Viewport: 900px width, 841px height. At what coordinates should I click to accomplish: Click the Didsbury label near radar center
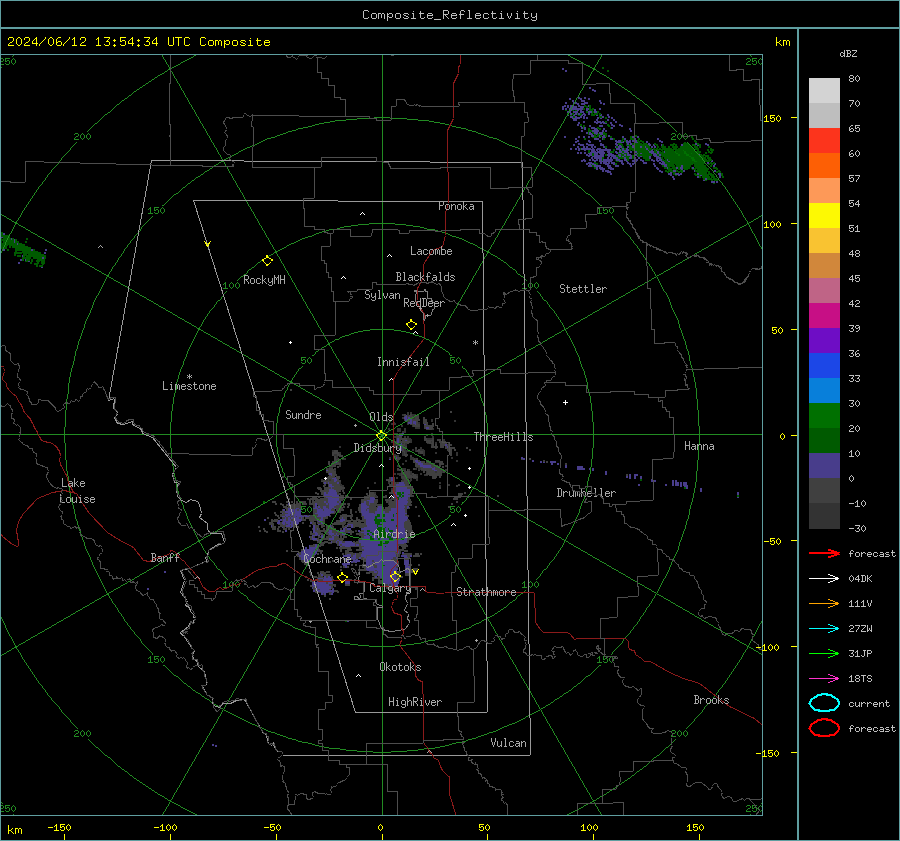[x=378, y=448]
